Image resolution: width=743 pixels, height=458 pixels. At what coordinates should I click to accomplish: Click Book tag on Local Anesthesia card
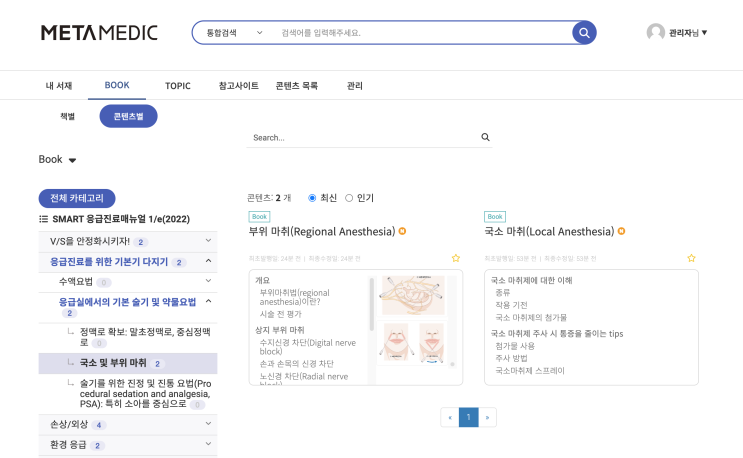click(495, 216)
